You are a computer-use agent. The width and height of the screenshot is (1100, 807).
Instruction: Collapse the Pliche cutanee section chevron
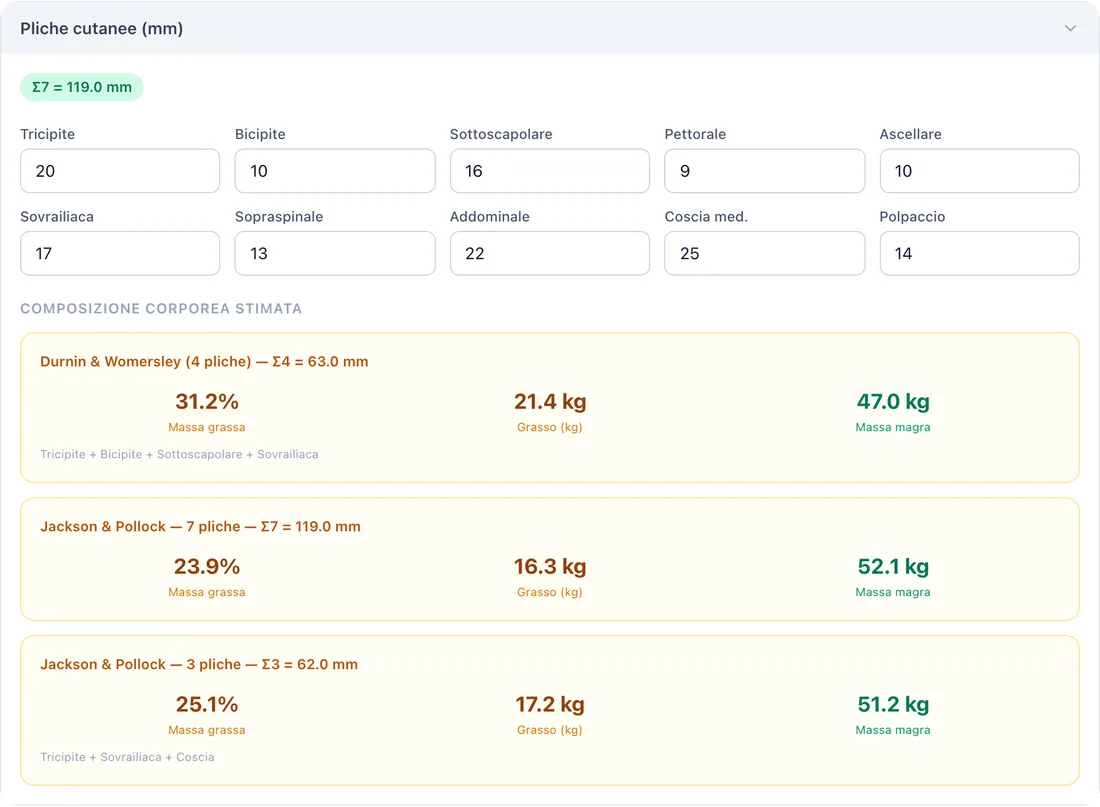[x=1070, y=29]
